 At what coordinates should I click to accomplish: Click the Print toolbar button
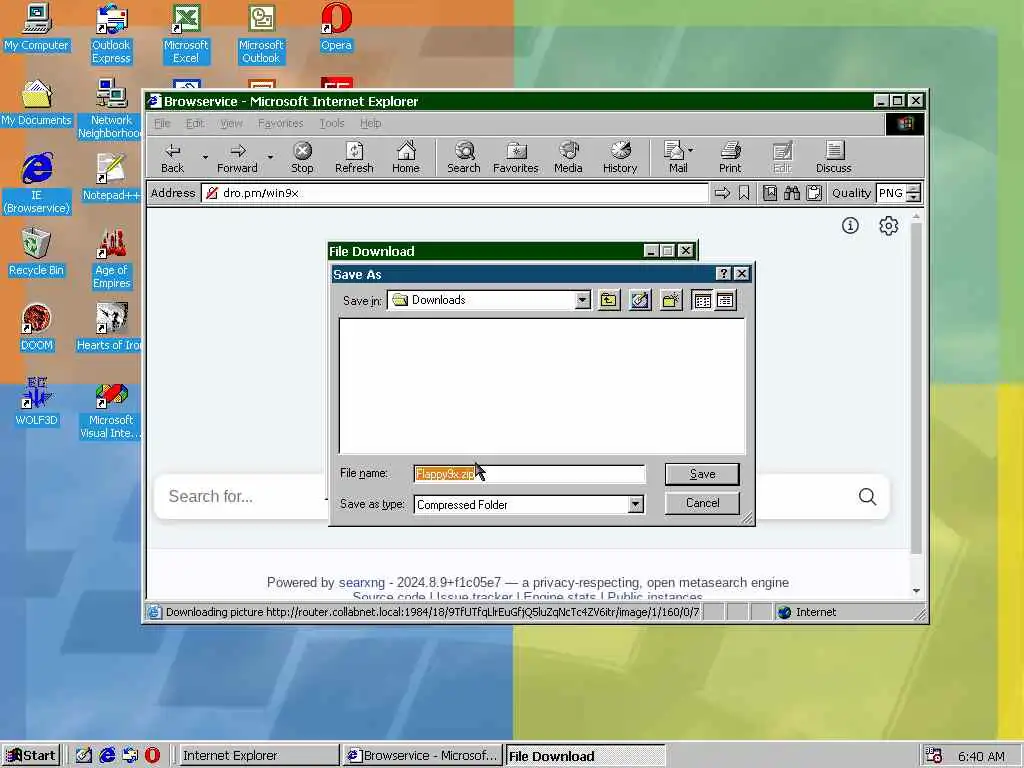tap(730, 158)
